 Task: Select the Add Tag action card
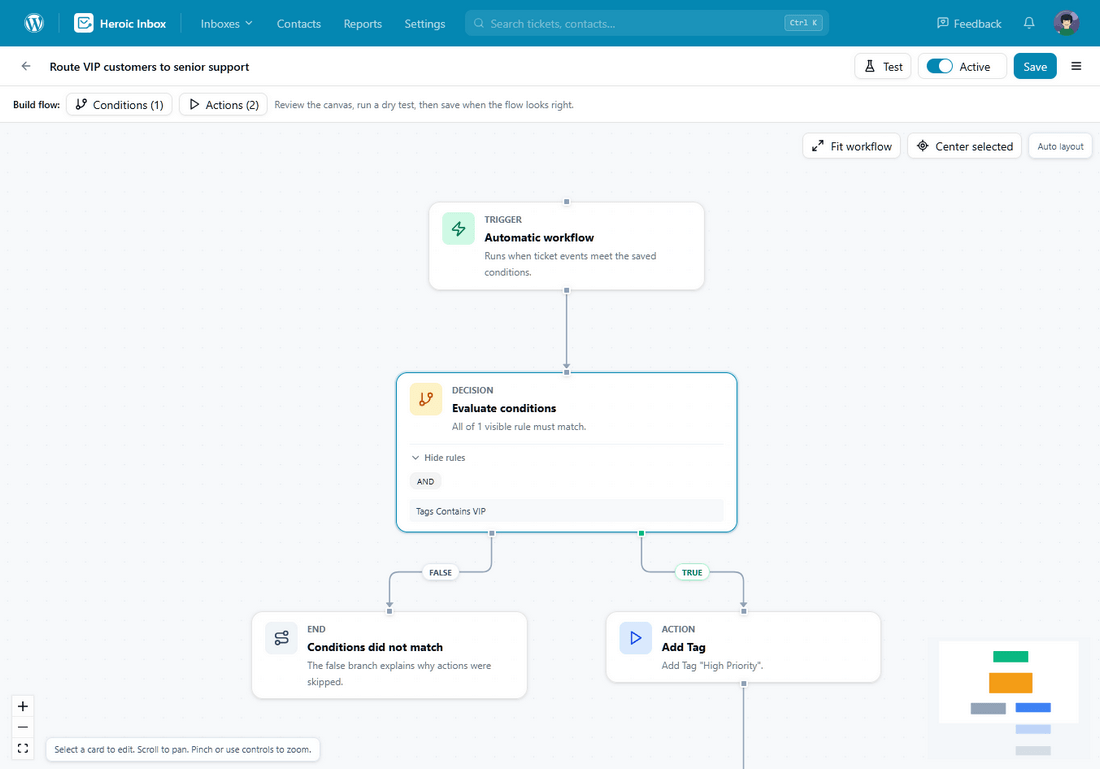743,647
